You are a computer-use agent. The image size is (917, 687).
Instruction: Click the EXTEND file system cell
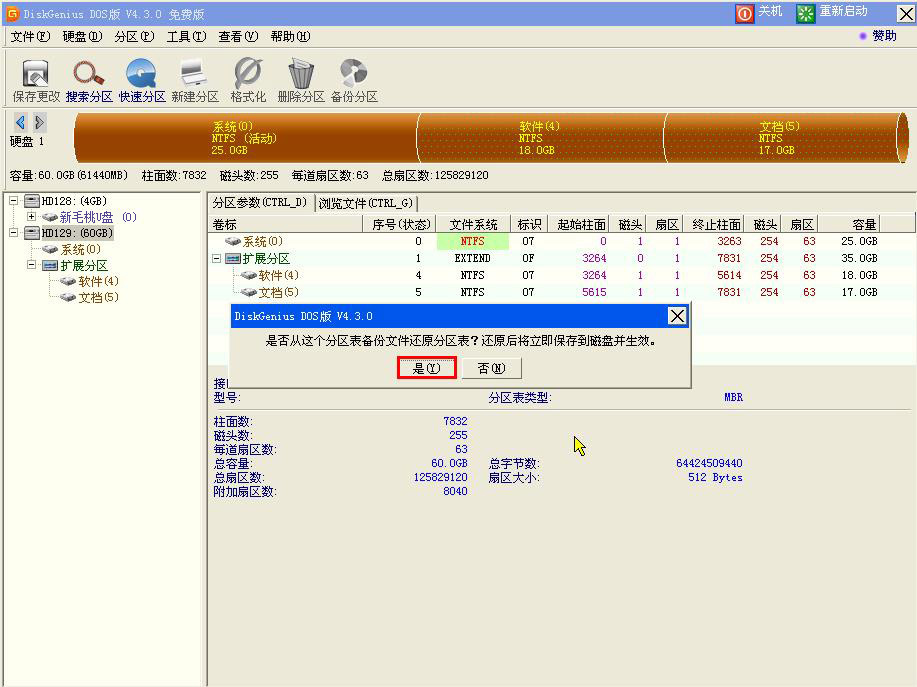(473, 258)
